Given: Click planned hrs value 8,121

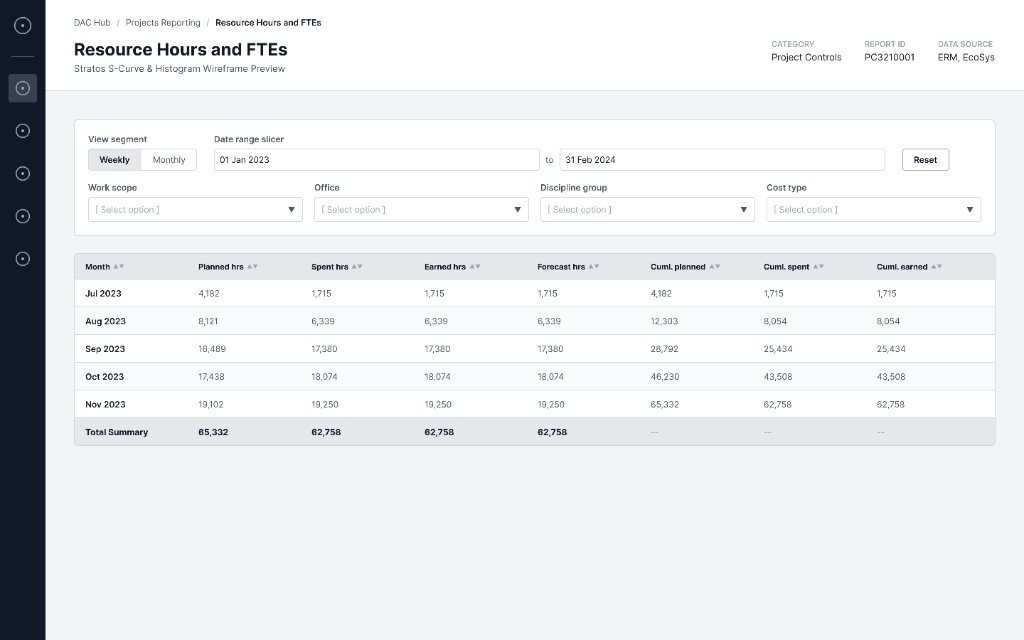Looking at the screenshot, I should (x=208, y=321).
